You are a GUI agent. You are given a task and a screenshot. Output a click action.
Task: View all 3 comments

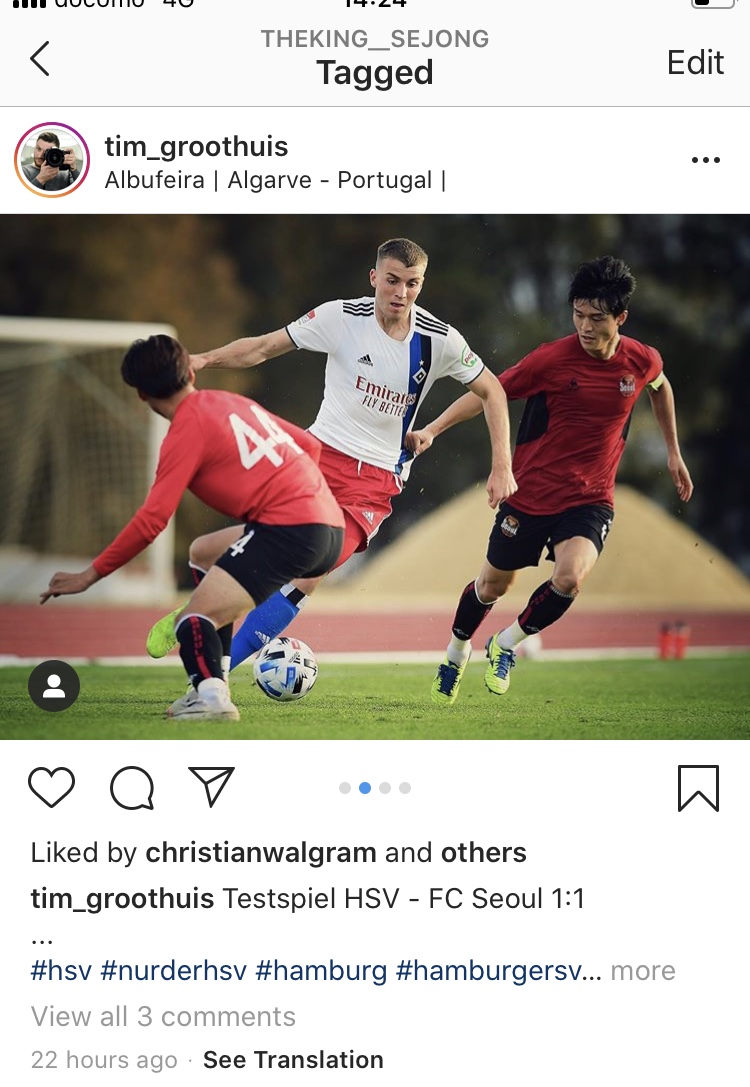coord(163,1016)
